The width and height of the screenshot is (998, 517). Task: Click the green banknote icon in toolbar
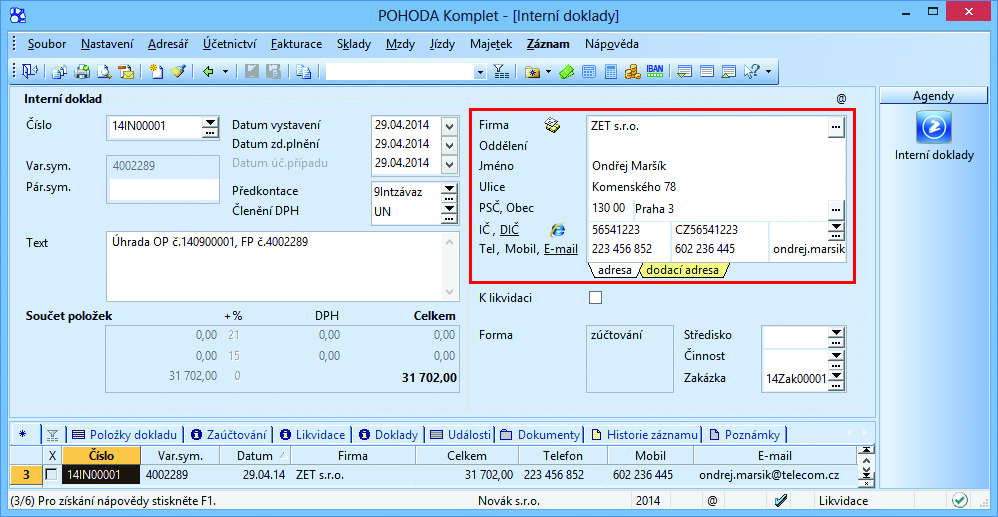(567, 72)
